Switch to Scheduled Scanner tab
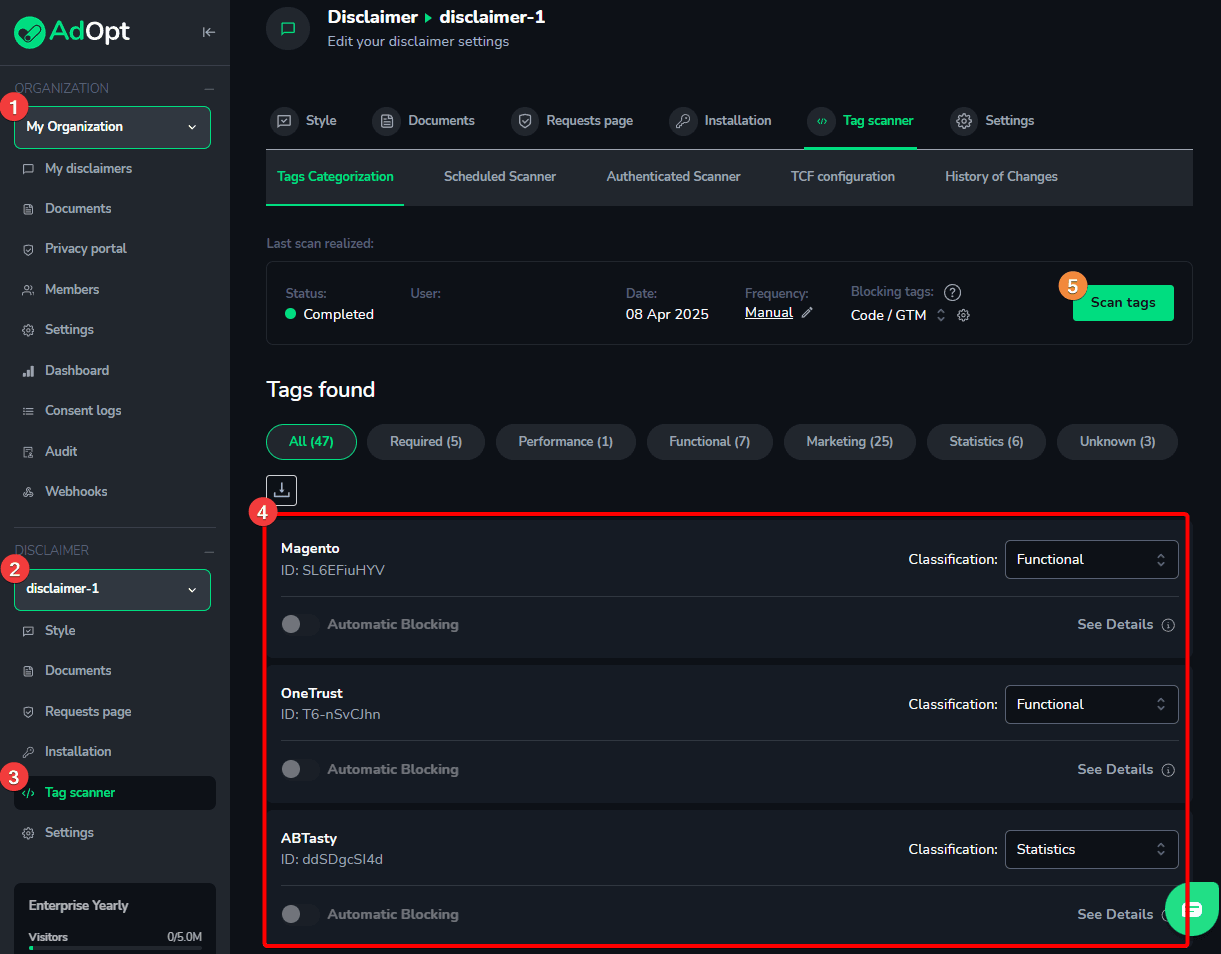 click(500, 177)
